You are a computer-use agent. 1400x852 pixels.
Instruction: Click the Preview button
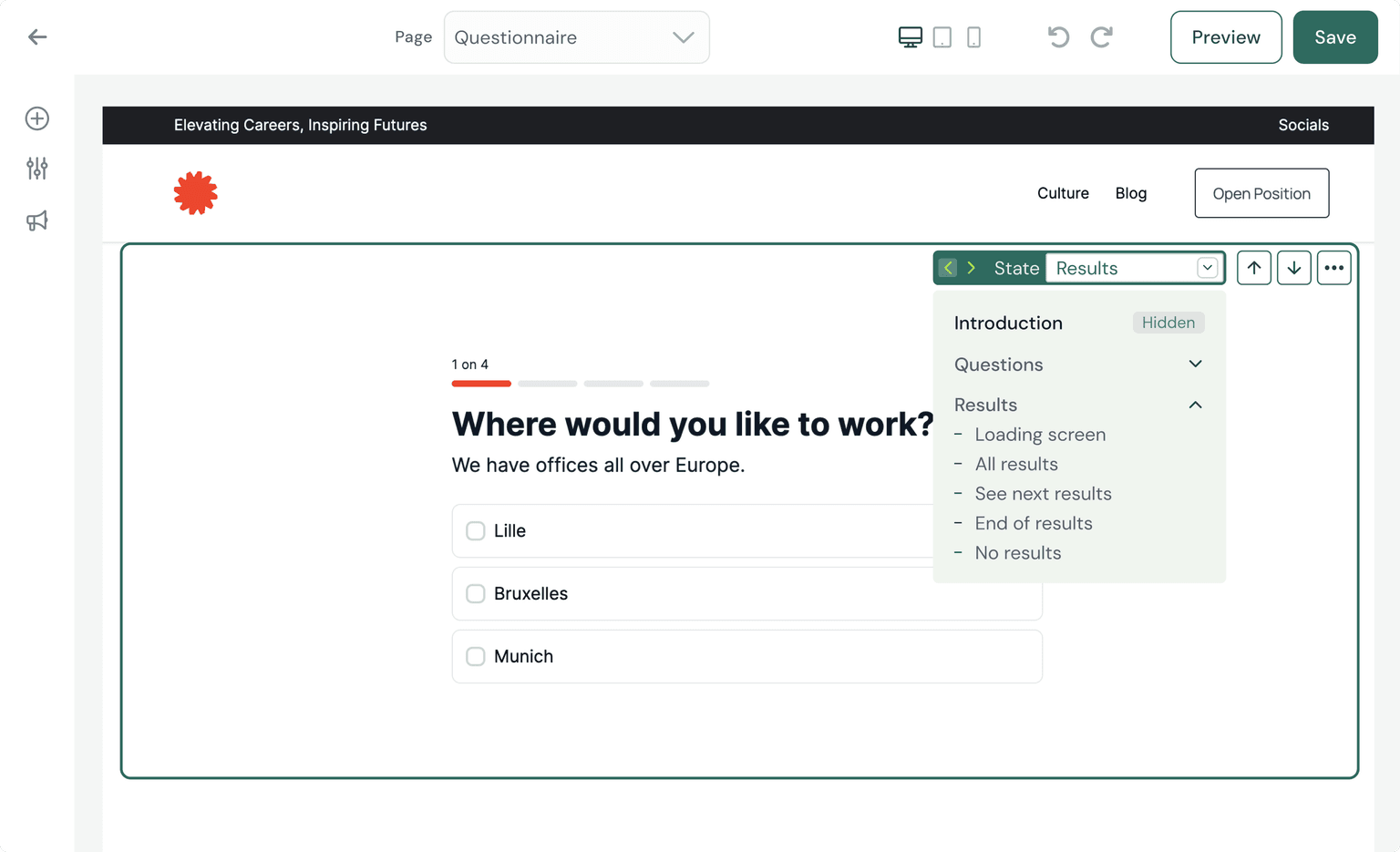(1225, 37)
